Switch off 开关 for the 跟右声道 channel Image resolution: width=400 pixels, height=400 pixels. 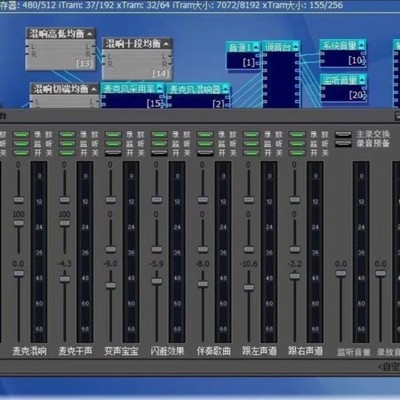[x=297, y=153]
